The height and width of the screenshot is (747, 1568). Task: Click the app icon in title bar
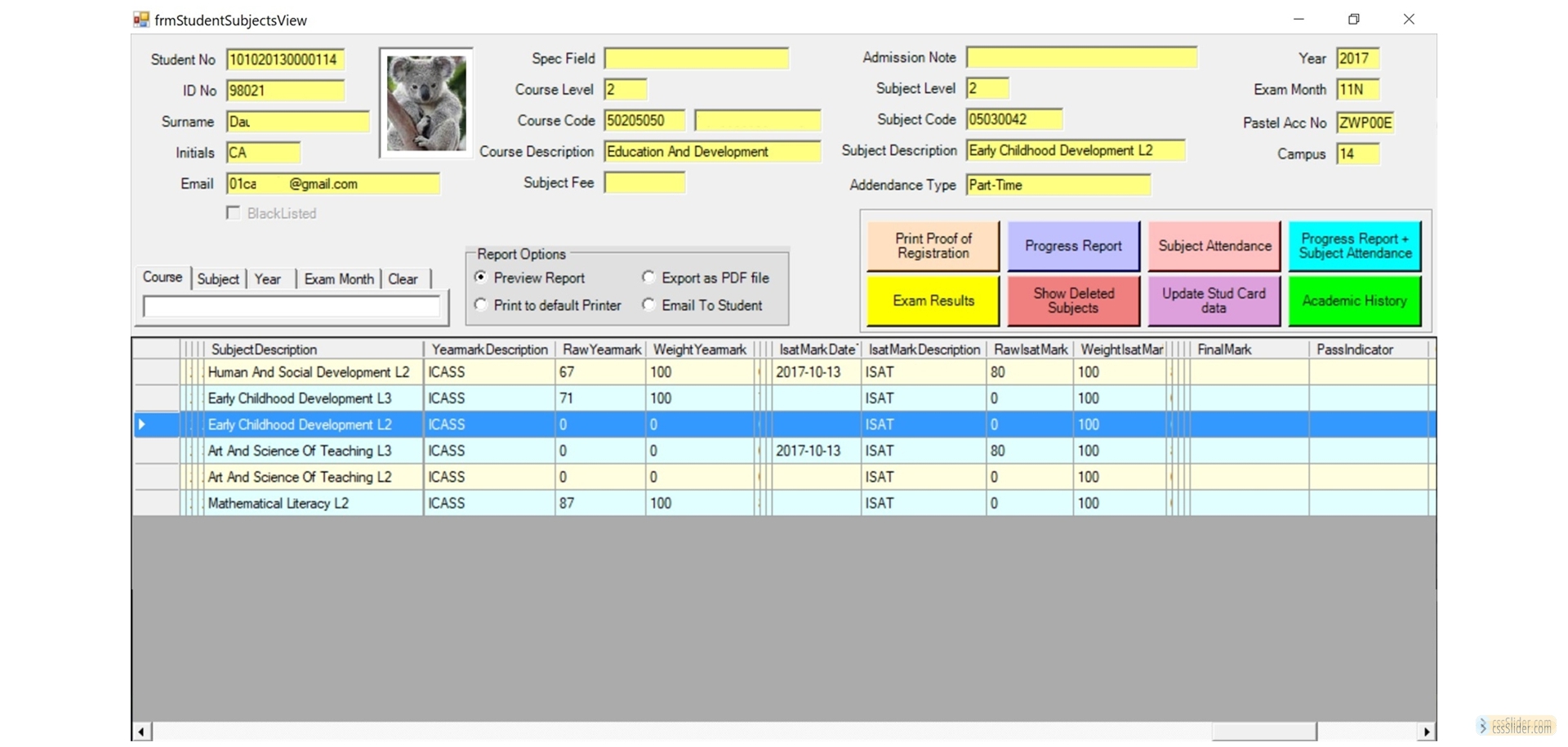click(x=141, y=20)
